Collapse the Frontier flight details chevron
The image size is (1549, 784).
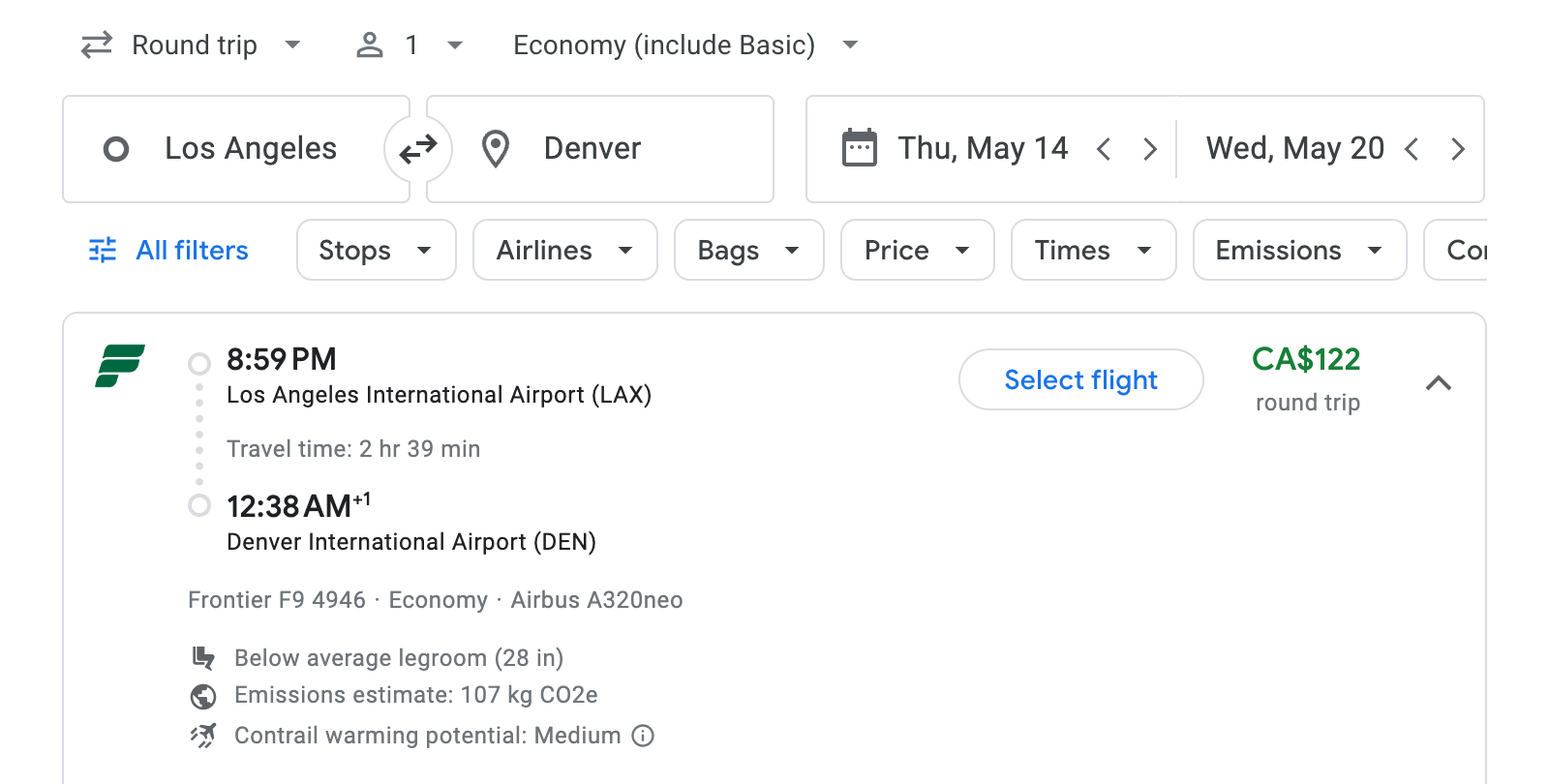tap(1440, 382)
